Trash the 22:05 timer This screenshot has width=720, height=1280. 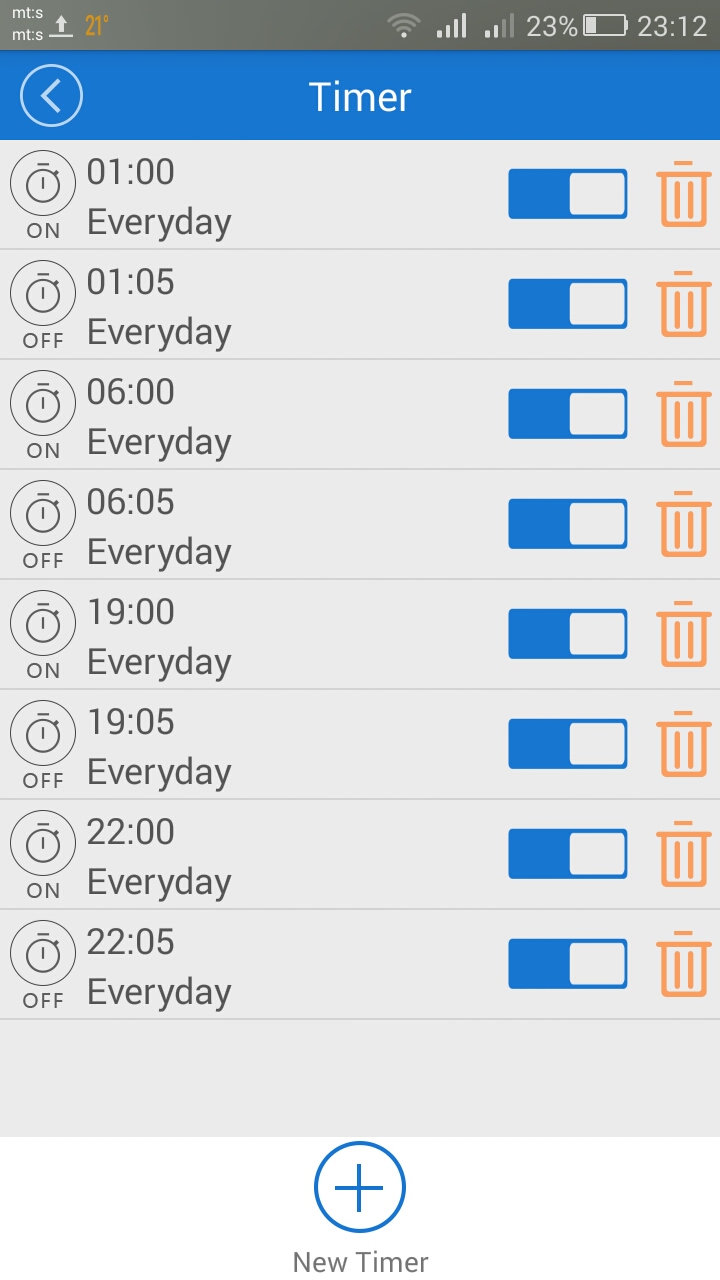[x=684, y=963]
